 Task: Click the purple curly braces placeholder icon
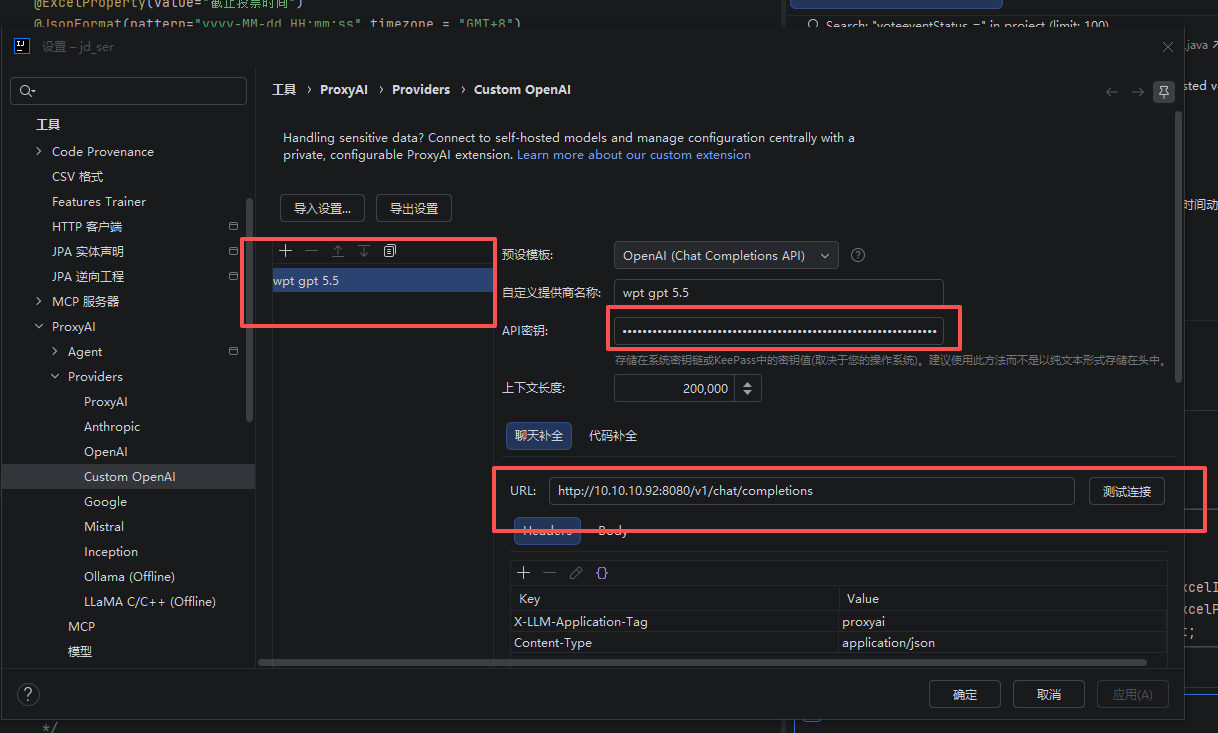602,573
